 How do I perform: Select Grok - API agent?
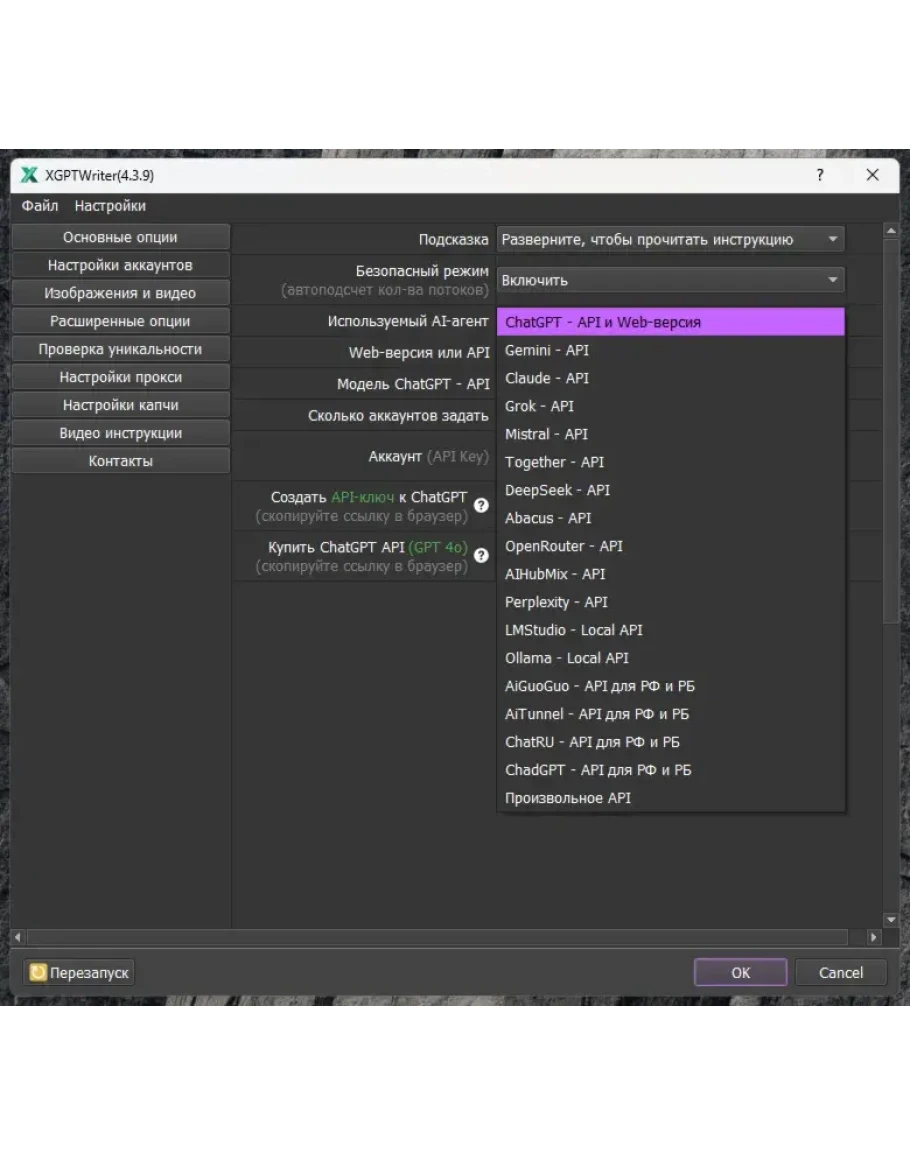click(671, 406)
